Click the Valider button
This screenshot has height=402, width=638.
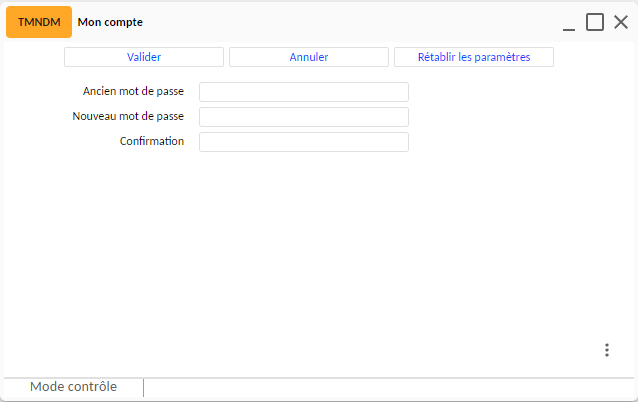(144, 57)
